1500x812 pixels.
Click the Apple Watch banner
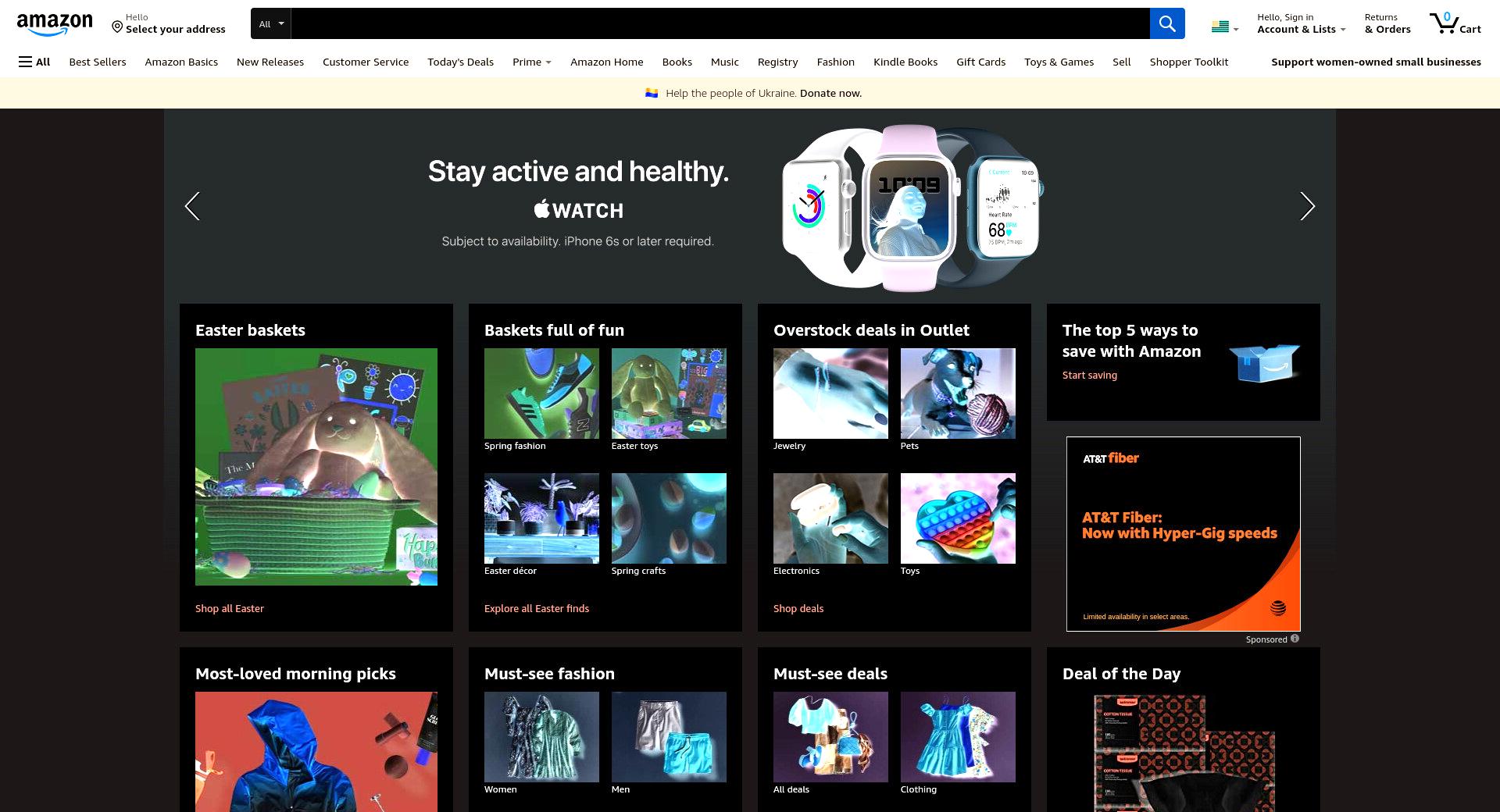750,206
